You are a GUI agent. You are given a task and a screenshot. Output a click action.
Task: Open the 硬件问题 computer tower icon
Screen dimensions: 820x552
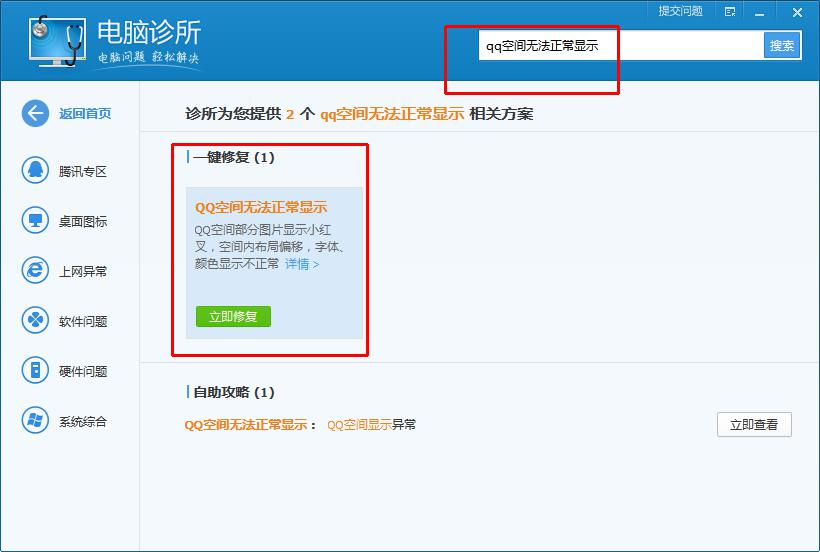[x=35, y=370]
